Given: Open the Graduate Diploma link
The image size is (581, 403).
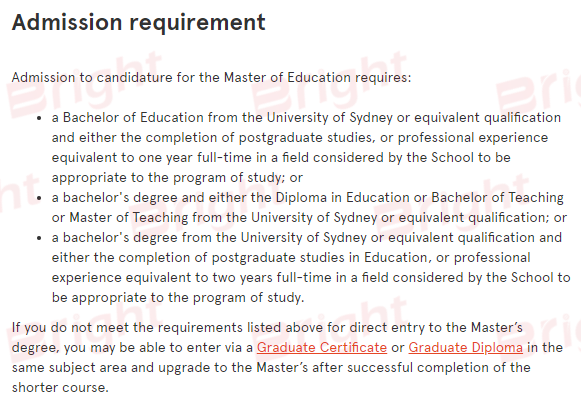Looking at the screenshot, I should click(465, 347).
